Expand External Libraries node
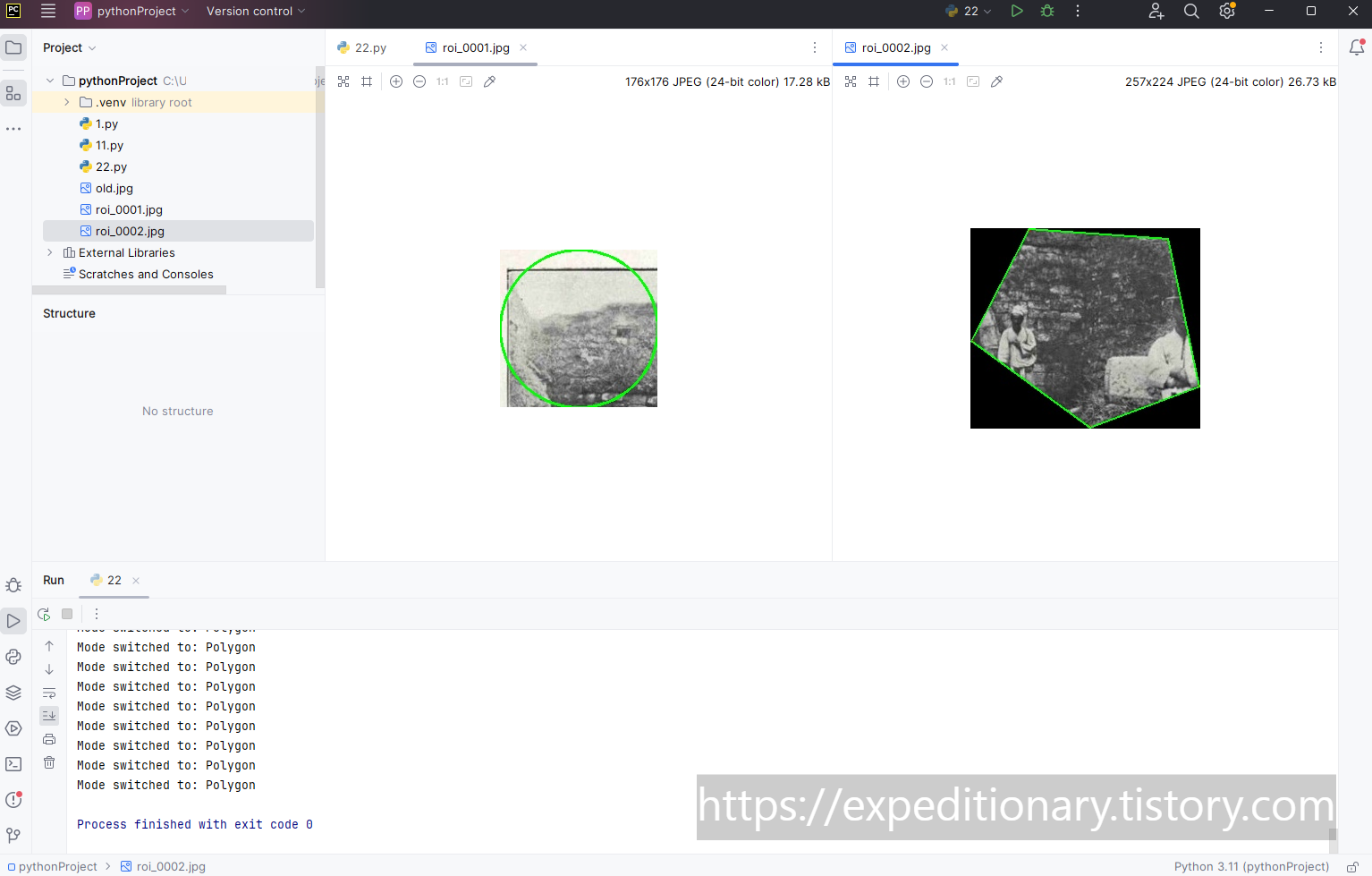 click(50, 252)
